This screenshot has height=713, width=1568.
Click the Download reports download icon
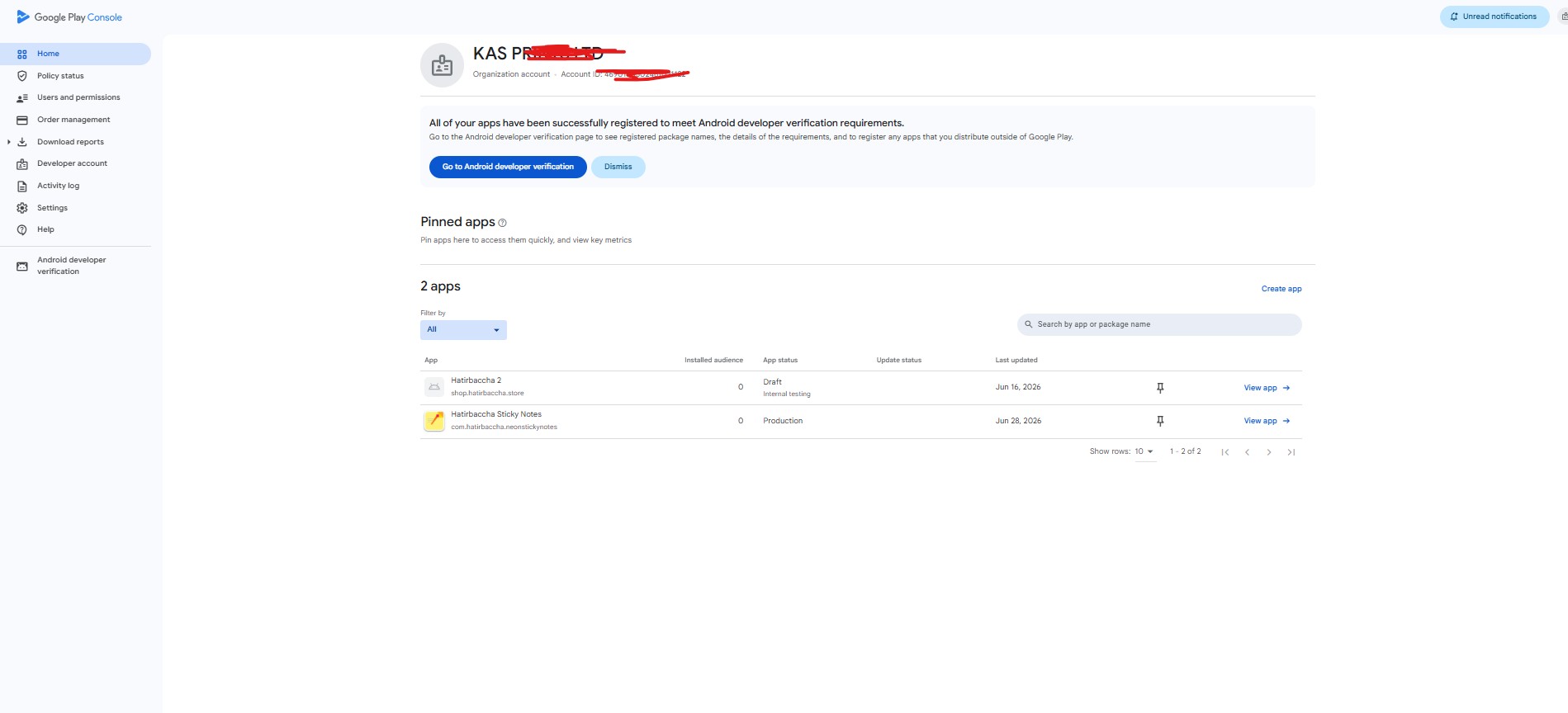(22, 142)
